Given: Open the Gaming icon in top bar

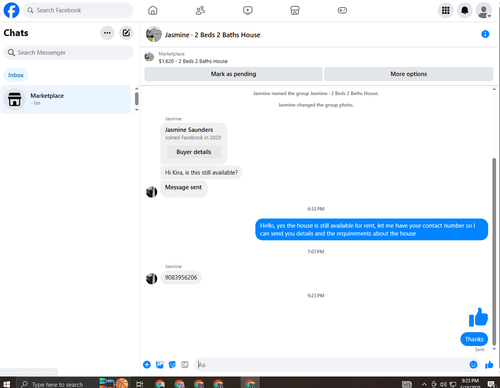Looking at the screenshot, I should pos(342,11).
